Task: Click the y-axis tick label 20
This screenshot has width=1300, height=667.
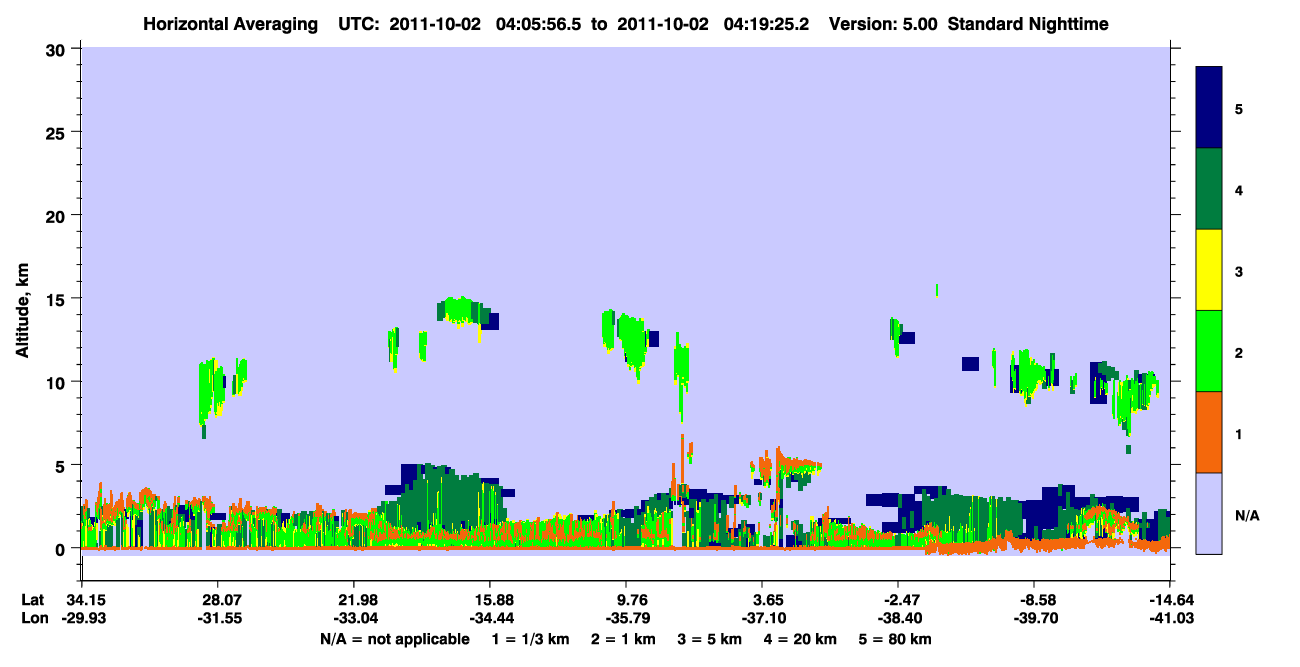Action: pyautogui.click(x=58, y=215)
